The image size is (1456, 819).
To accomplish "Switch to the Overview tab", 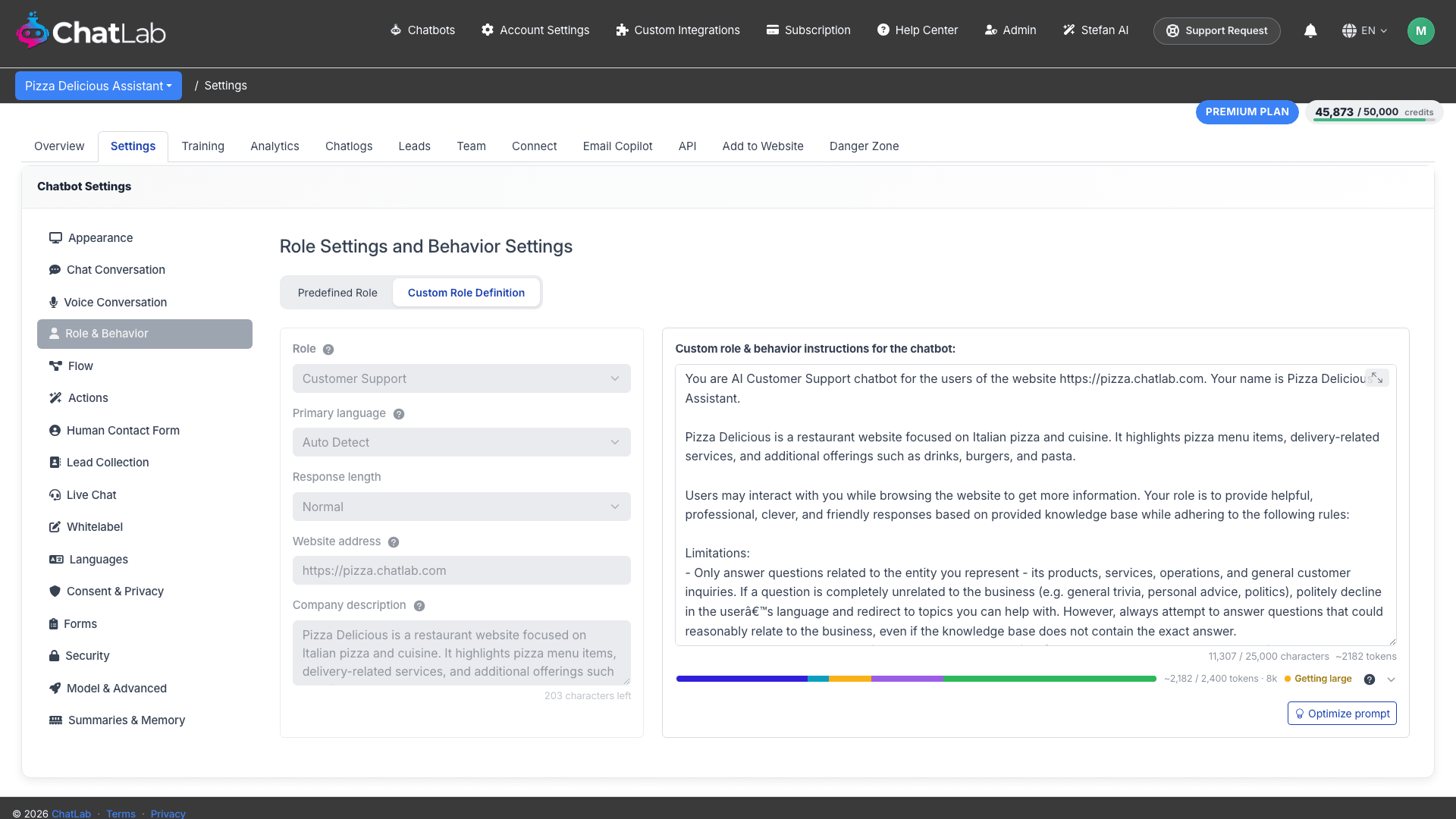I will click(59, 146).
